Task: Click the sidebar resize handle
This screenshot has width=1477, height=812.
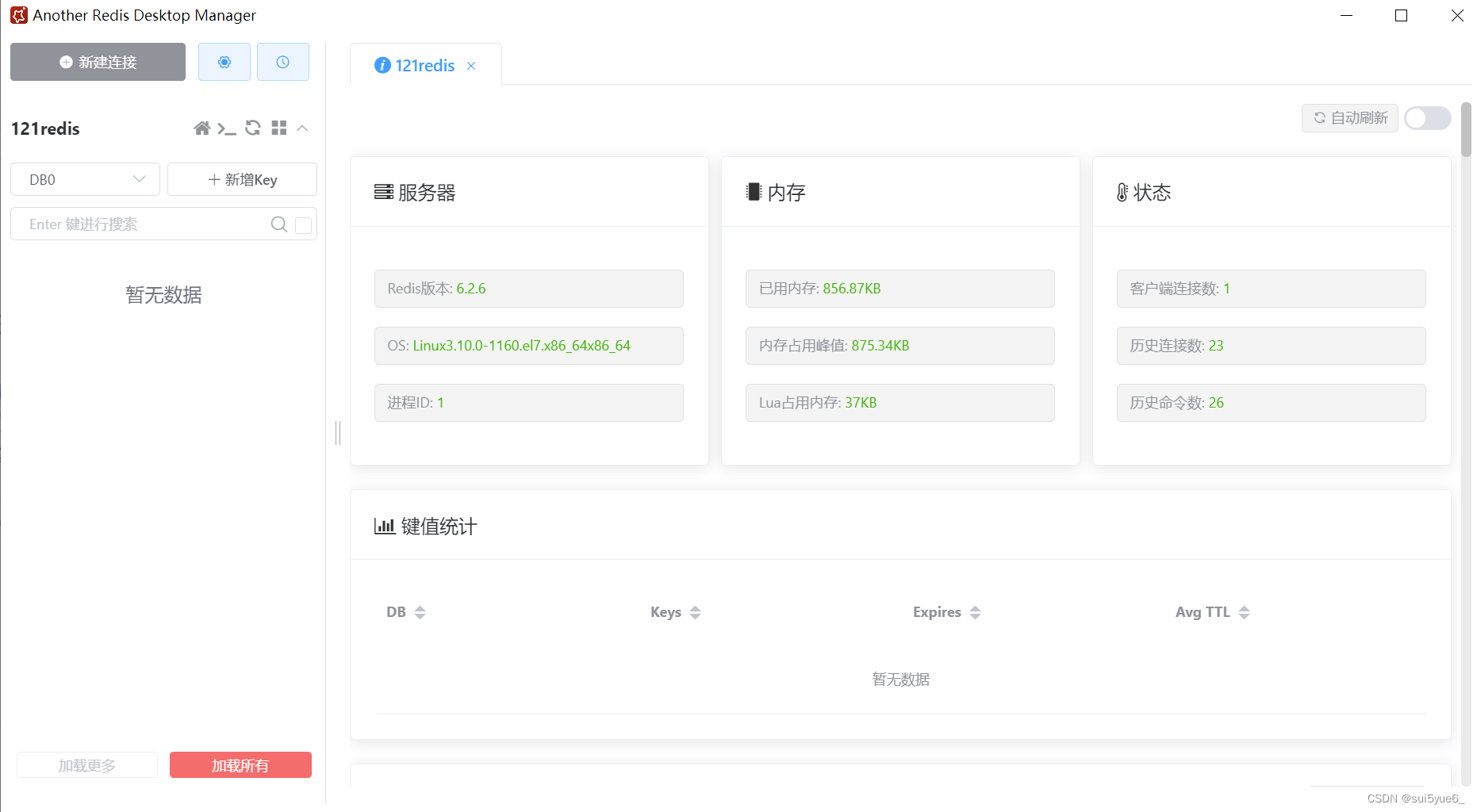Action: [x=338, y=433]
